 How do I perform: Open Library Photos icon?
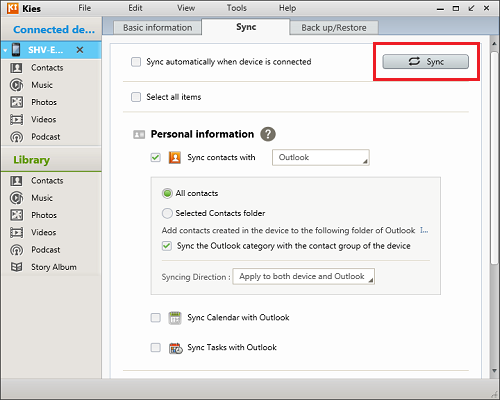16,215
